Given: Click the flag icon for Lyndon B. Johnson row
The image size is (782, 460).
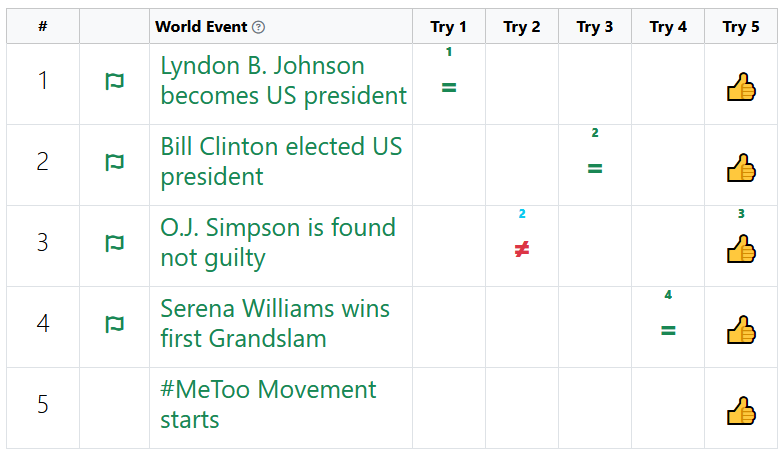Looking at the screenshot, I should [114, 81].
